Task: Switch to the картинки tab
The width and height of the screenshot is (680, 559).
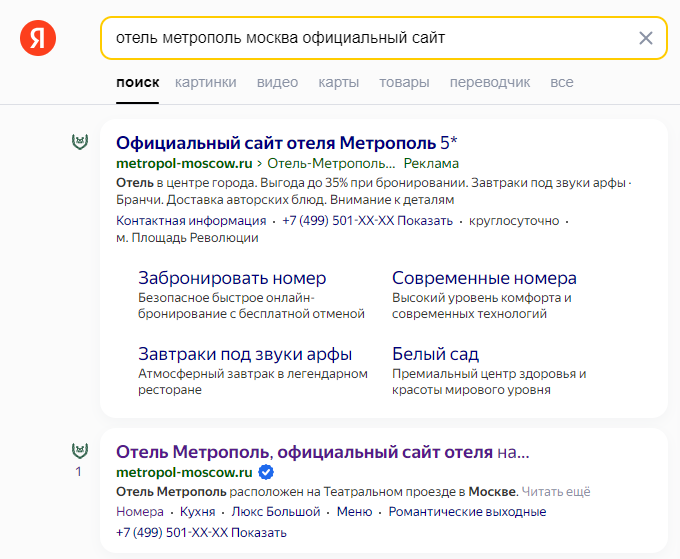Action: click(206, 82)
